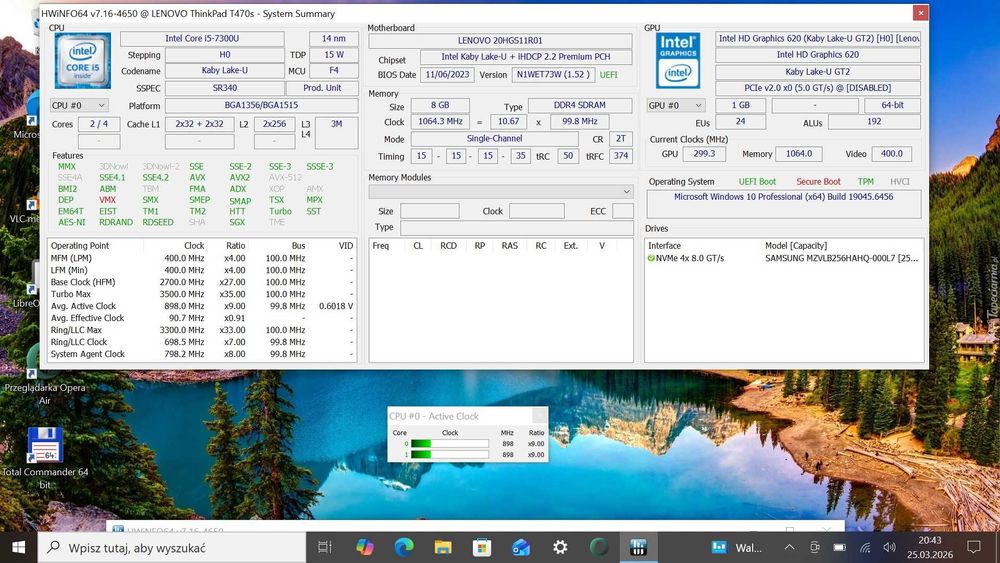Click the TPM indicator label
Screen dimensions: 1000x563
coord(865,182)
